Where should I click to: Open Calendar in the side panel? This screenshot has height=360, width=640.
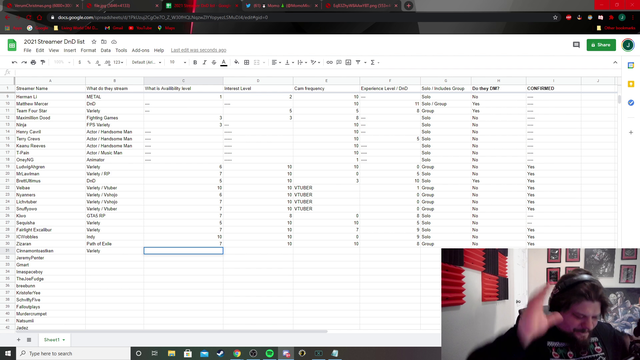(x=631, y=65)
